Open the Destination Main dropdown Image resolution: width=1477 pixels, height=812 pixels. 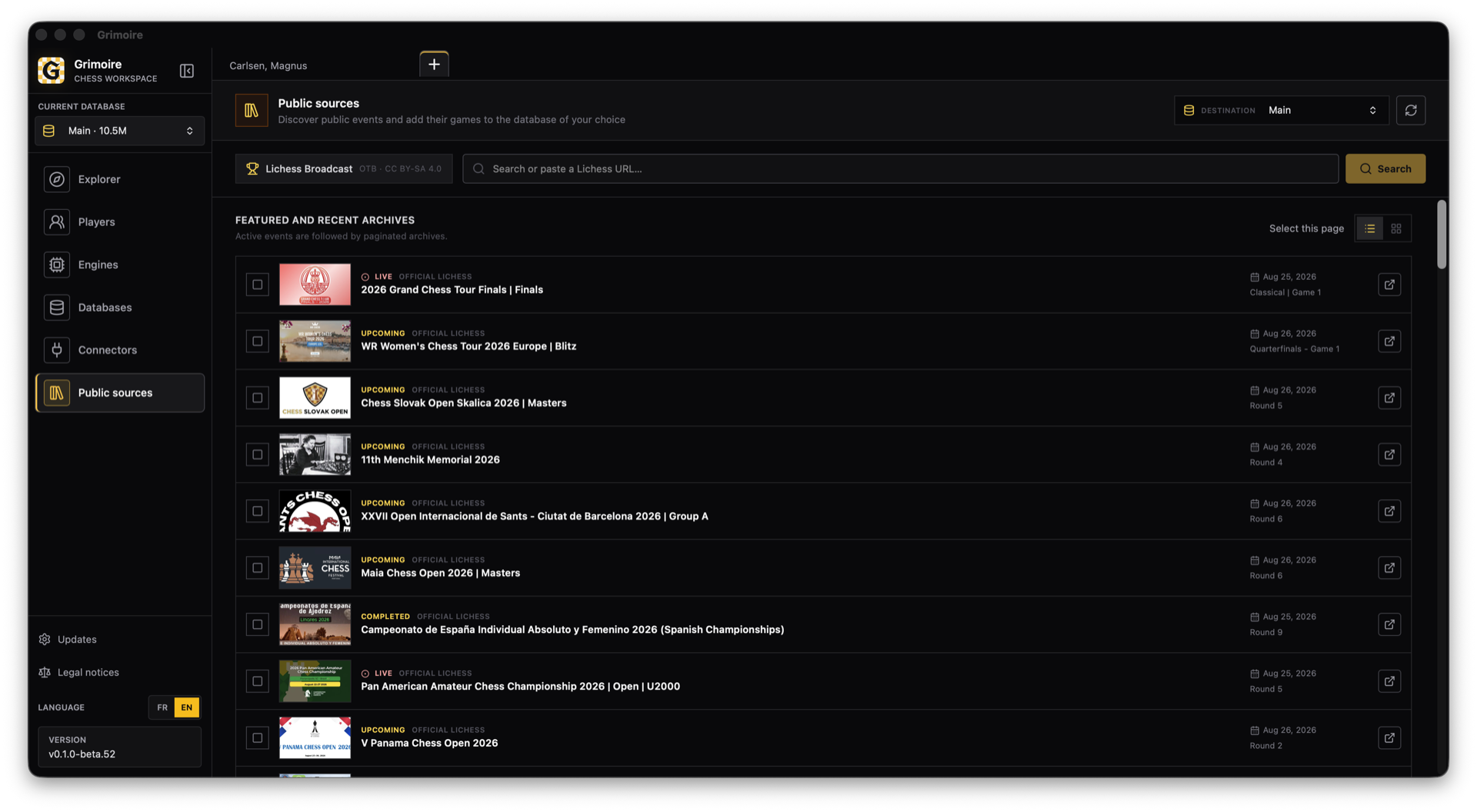pos(1282,110)
